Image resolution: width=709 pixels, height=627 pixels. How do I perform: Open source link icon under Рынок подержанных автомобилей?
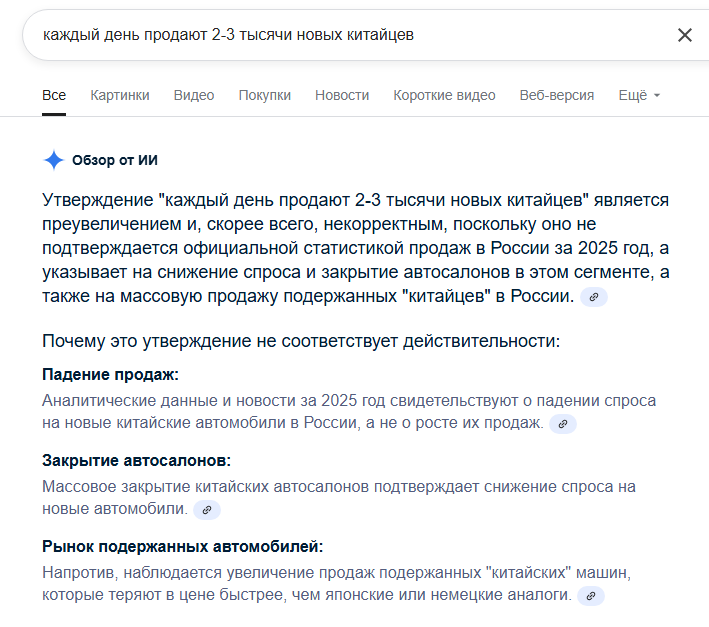coord(591,596)
